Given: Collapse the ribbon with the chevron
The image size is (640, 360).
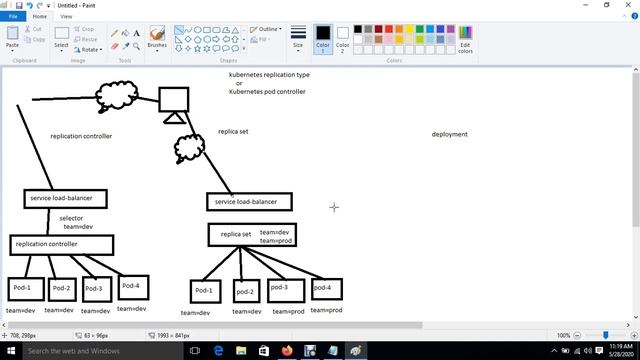Looking at the screenshot, I should click(x=624, y=16).
